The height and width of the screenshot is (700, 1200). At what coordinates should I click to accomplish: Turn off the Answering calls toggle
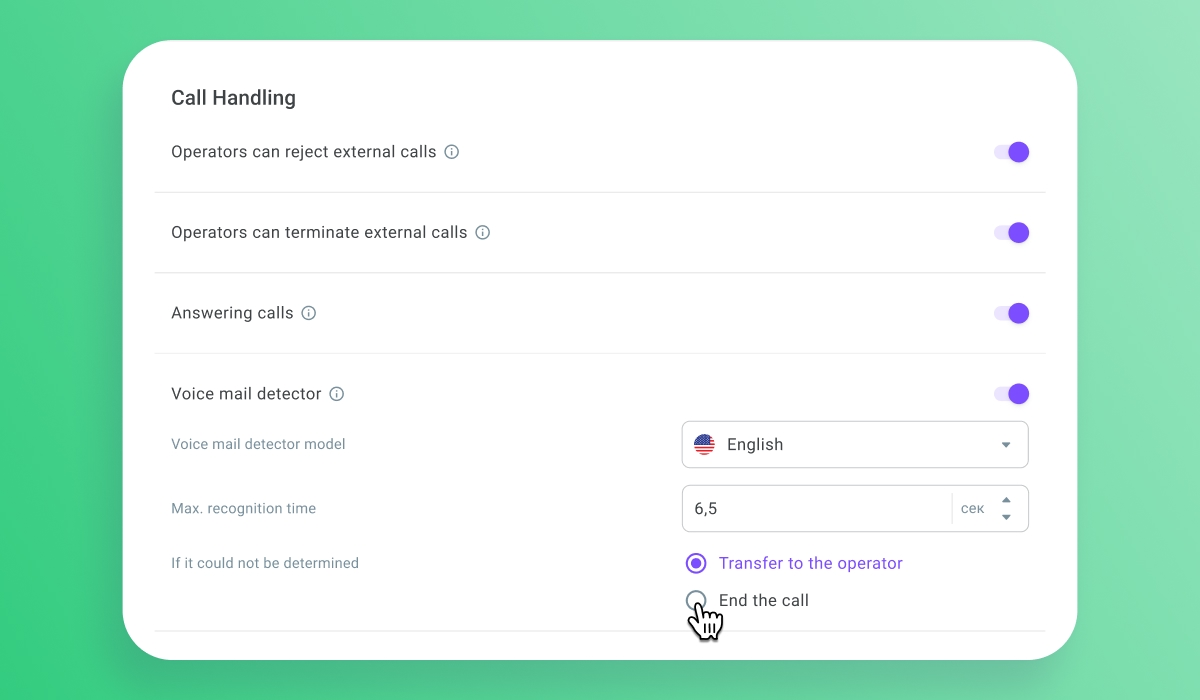click(x=1011, y=313)
